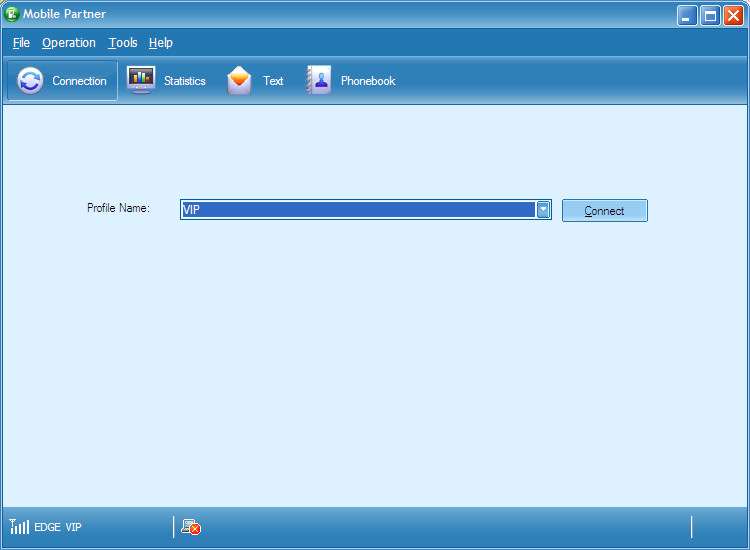Open the Phonebook address book icon

tap(319, 80)
